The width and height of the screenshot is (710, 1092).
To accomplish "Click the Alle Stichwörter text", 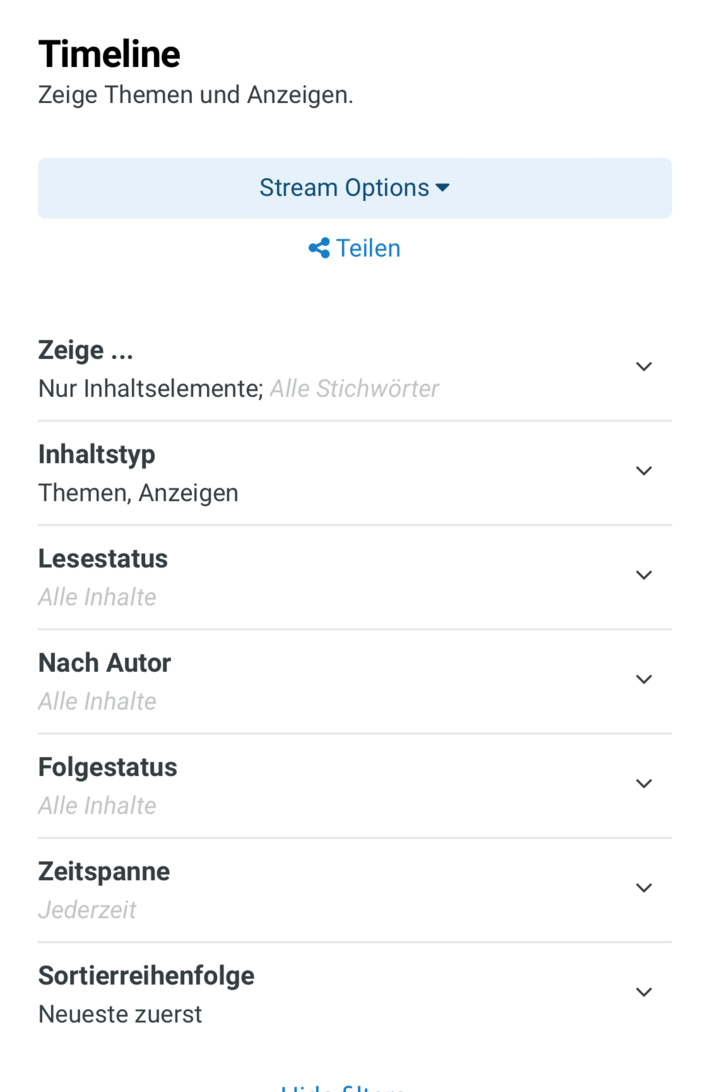I will [x=354, y=389].
